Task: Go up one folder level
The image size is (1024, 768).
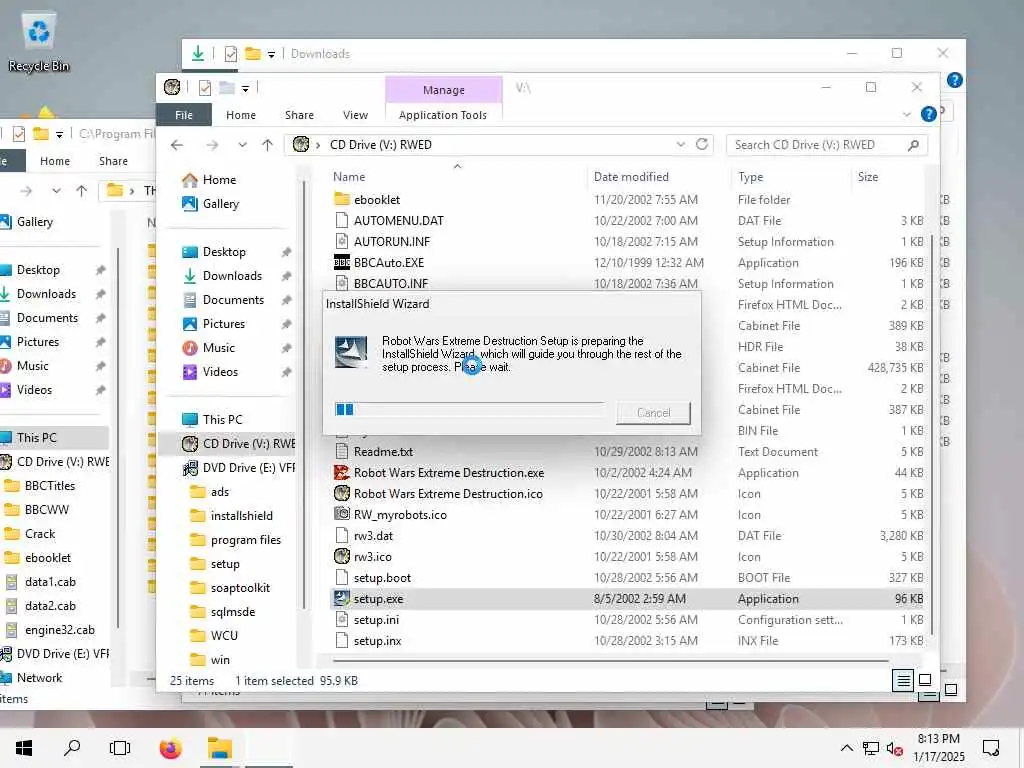Action: (x=267, y=145)
